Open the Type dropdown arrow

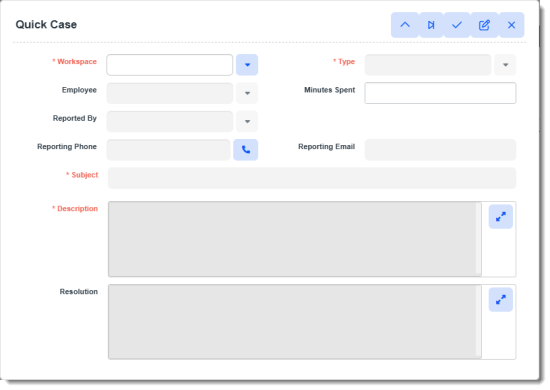(505, 65)
